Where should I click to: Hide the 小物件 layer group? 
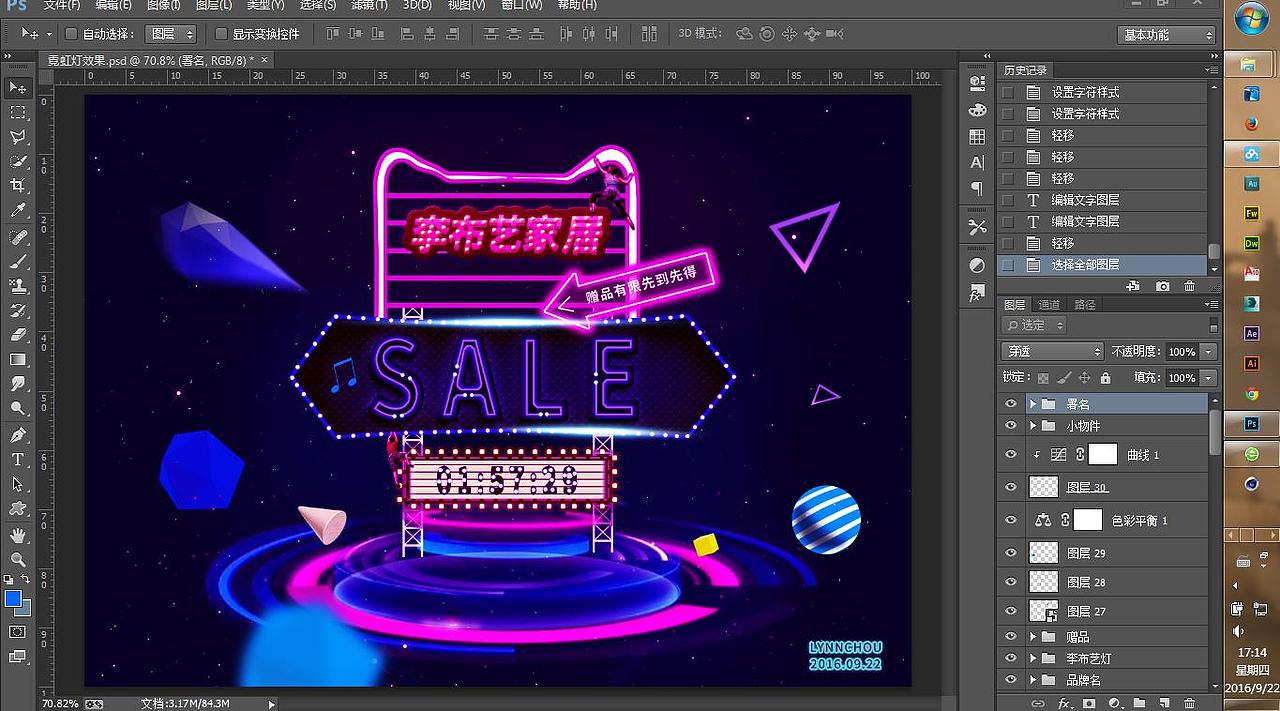click(x=1011, y=426)
